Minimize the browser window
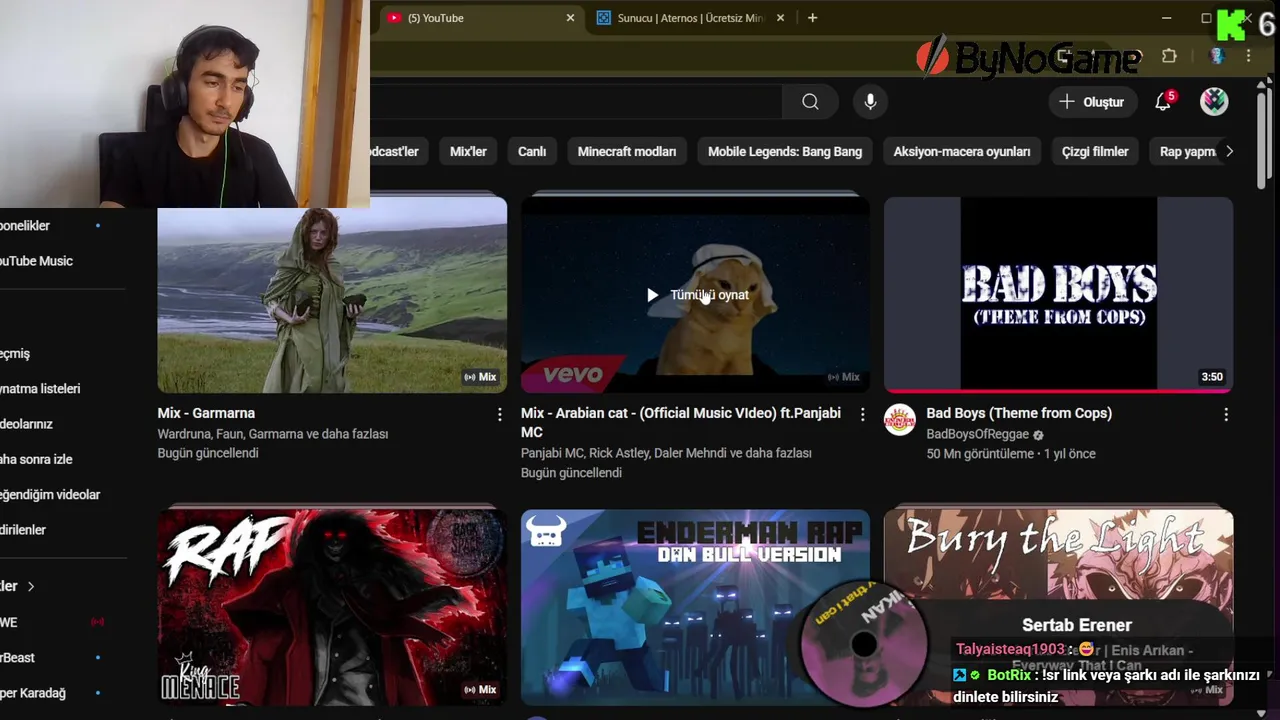Viewport: 1280px width, 720px height. [1166, 18]
